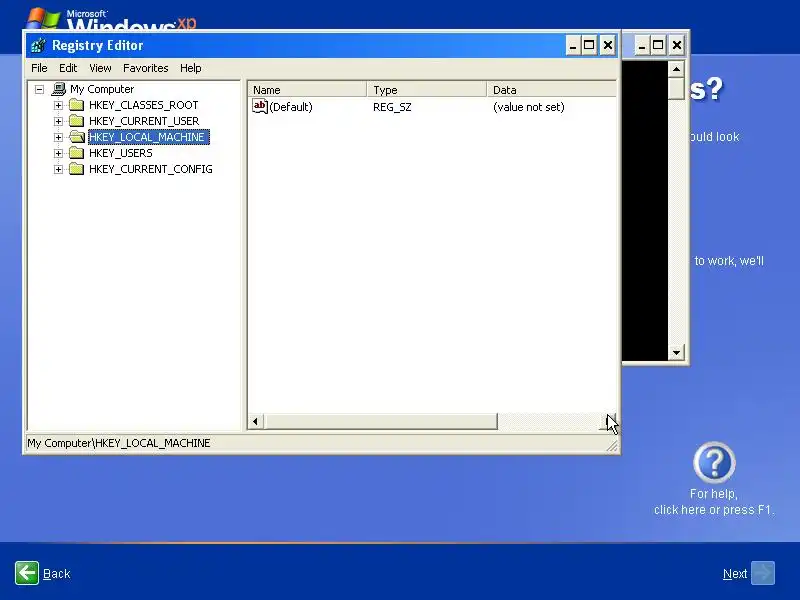Select HKEY_CURRENT_CONFIG tree label
Screen dimensions: 800x600
point(151,169)
